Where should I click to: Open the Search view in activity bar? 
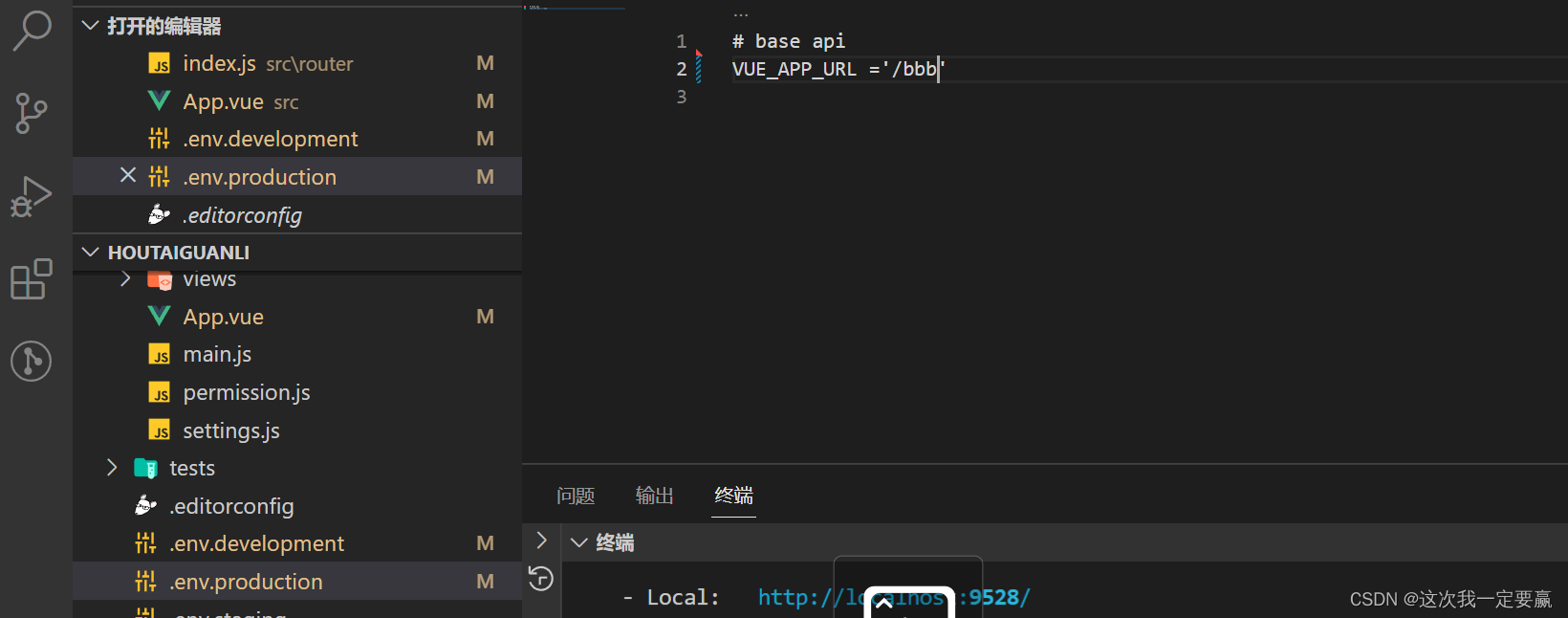click(x=32, y=30)
